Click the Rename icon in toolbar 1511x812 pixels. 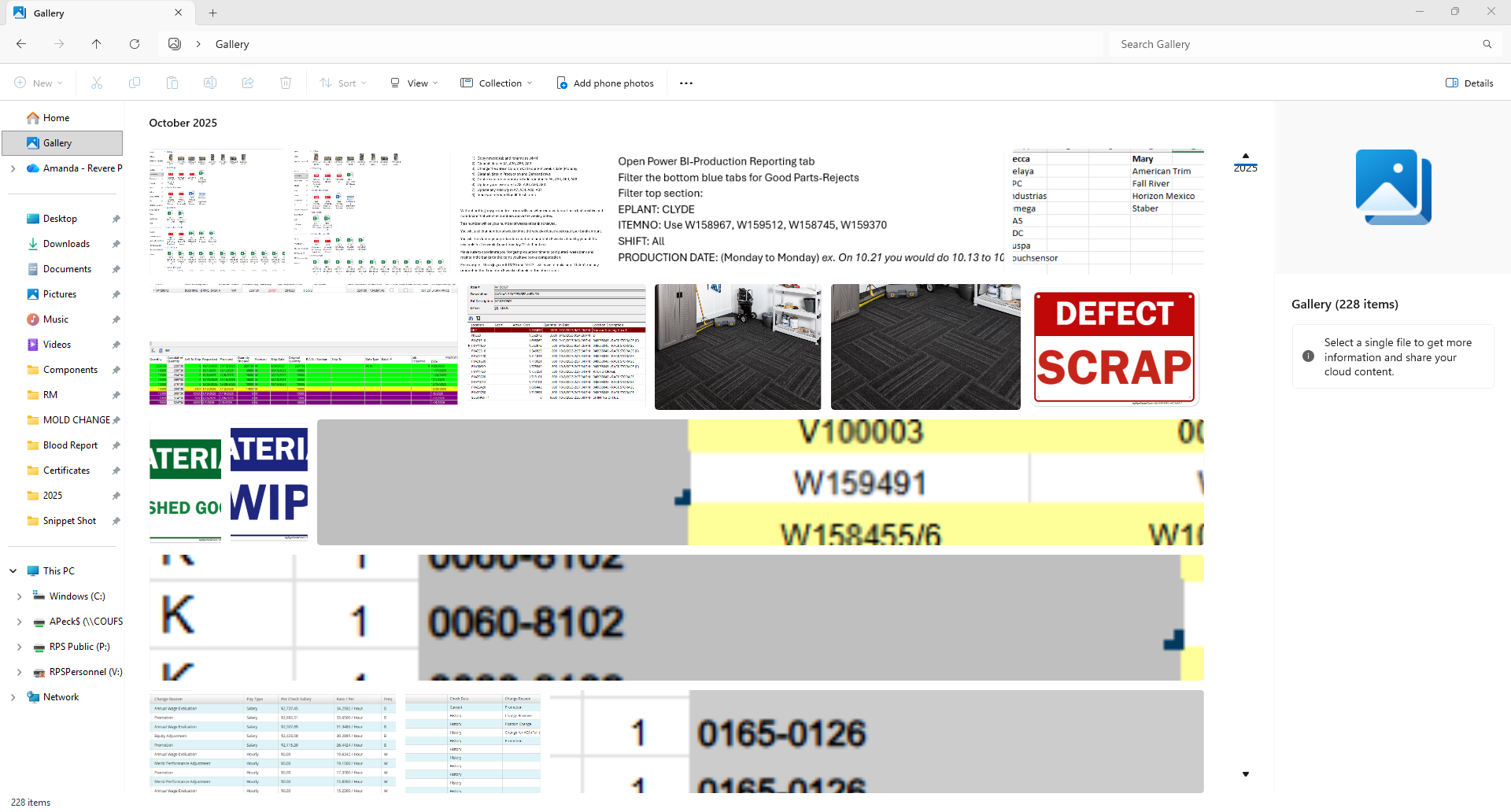[210, 83]
